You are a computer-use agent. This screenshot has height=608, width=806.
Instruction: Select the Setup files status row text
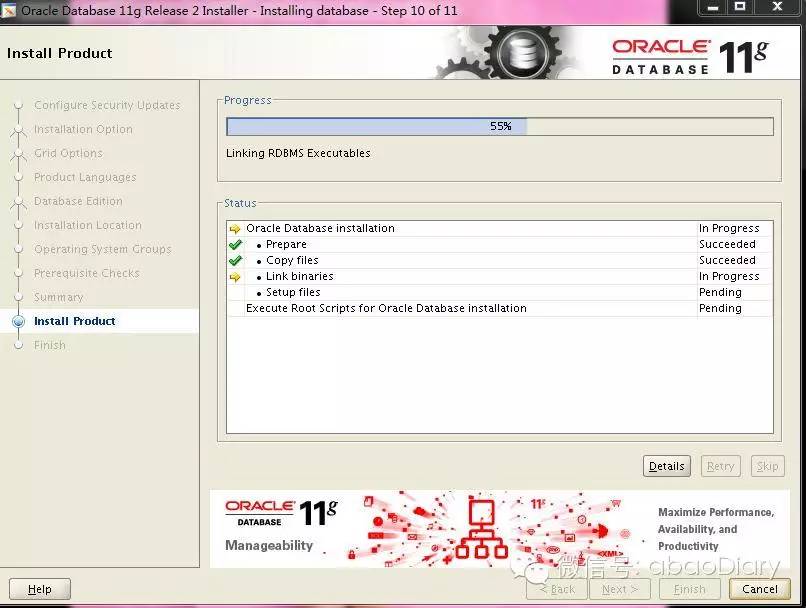point(293,292)
